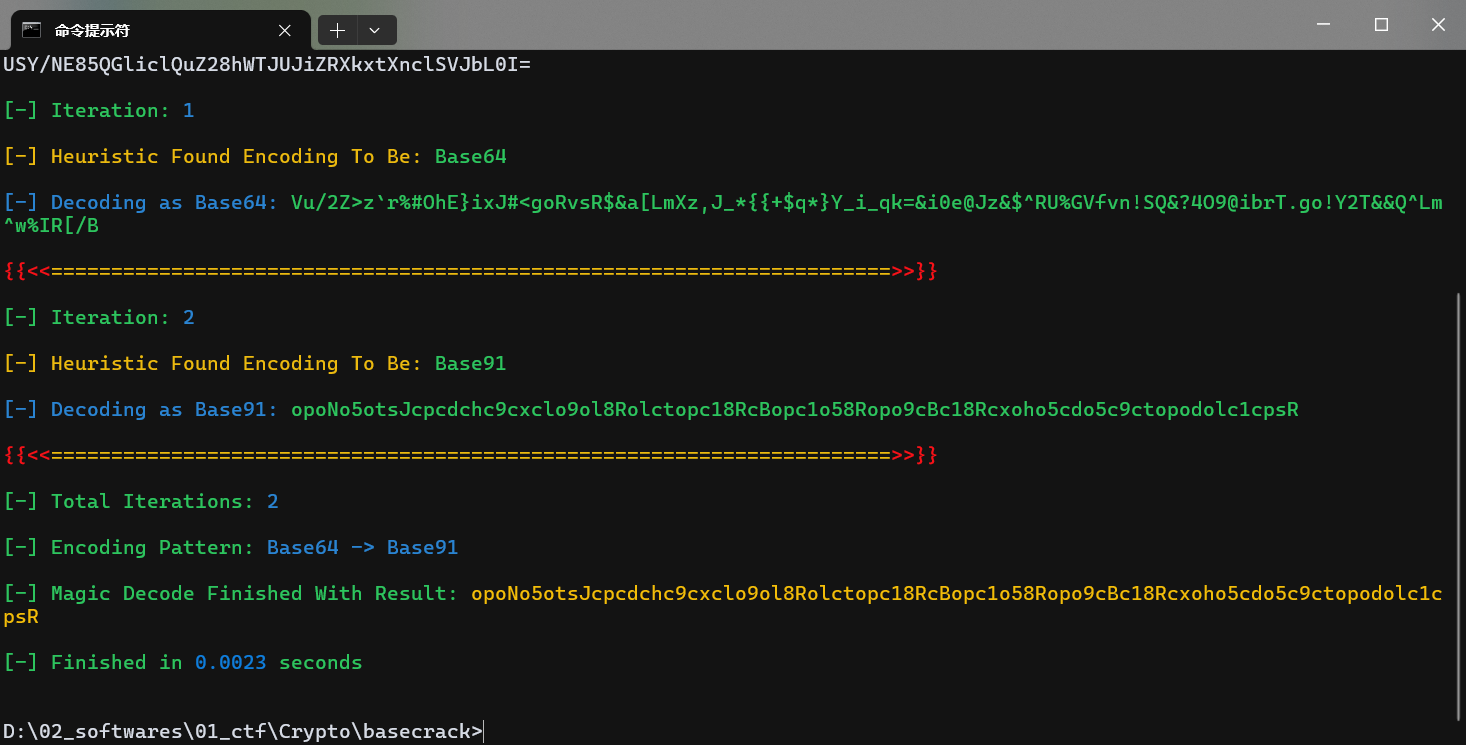Click the 'Encoding Pattern: Base64 -> Base91' line
Screen dimensions: 1466x745
tap(231, 548)
